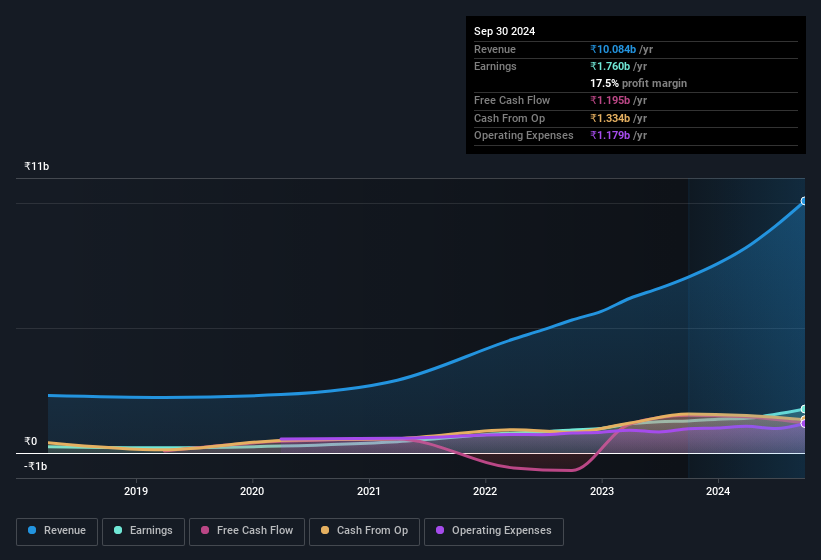Click the Cash From Op label in tooltip
This screenshot has width=821, height=560.
click(x=509, y=118)
